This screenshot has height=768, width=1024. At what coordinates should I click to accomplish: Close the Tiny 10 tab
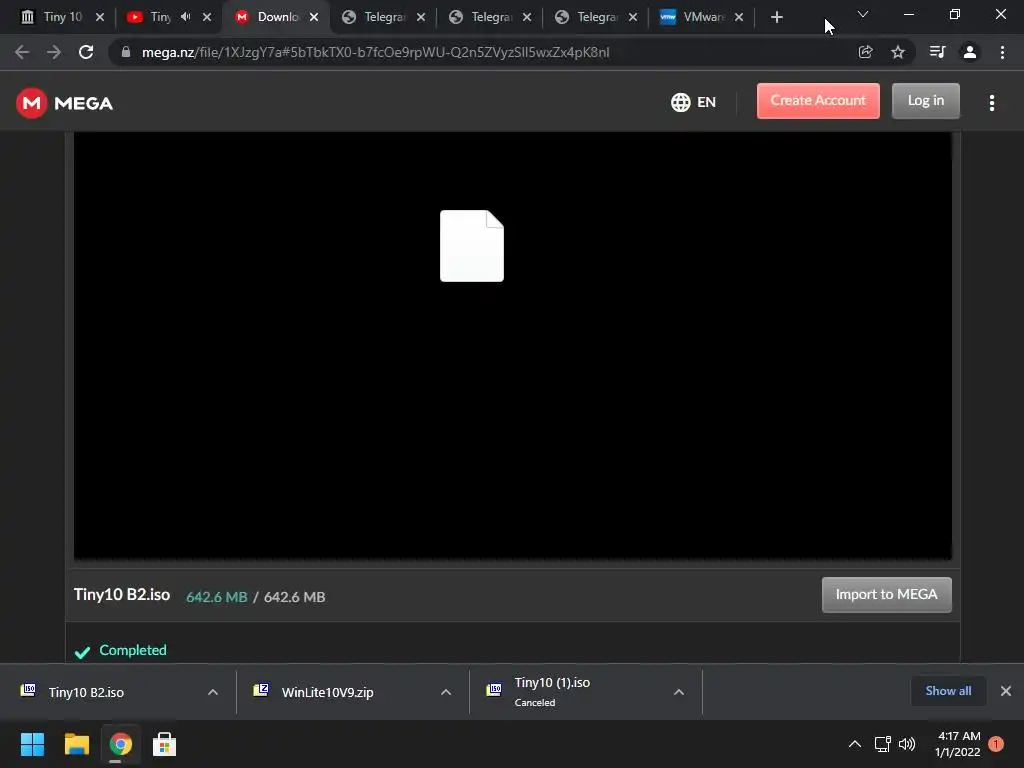tap(100, 17)
